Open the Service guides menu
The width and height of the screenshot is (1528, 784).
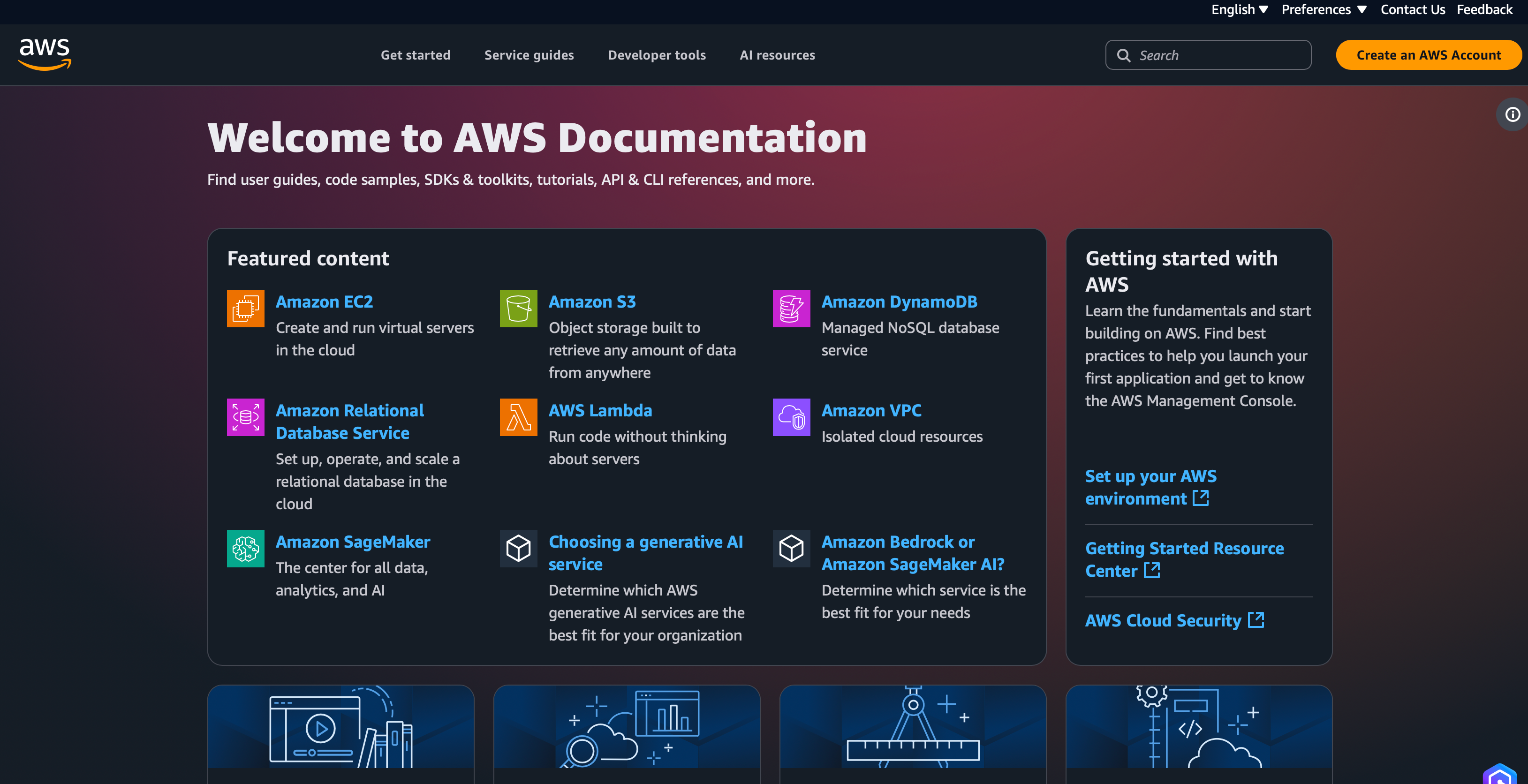coord(529,55)
